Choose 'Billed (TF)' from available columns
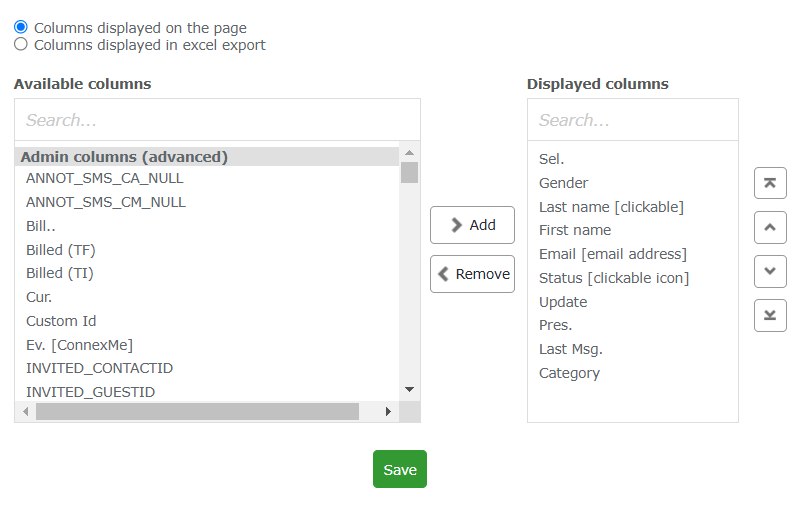795x505 pixels. 61,250
